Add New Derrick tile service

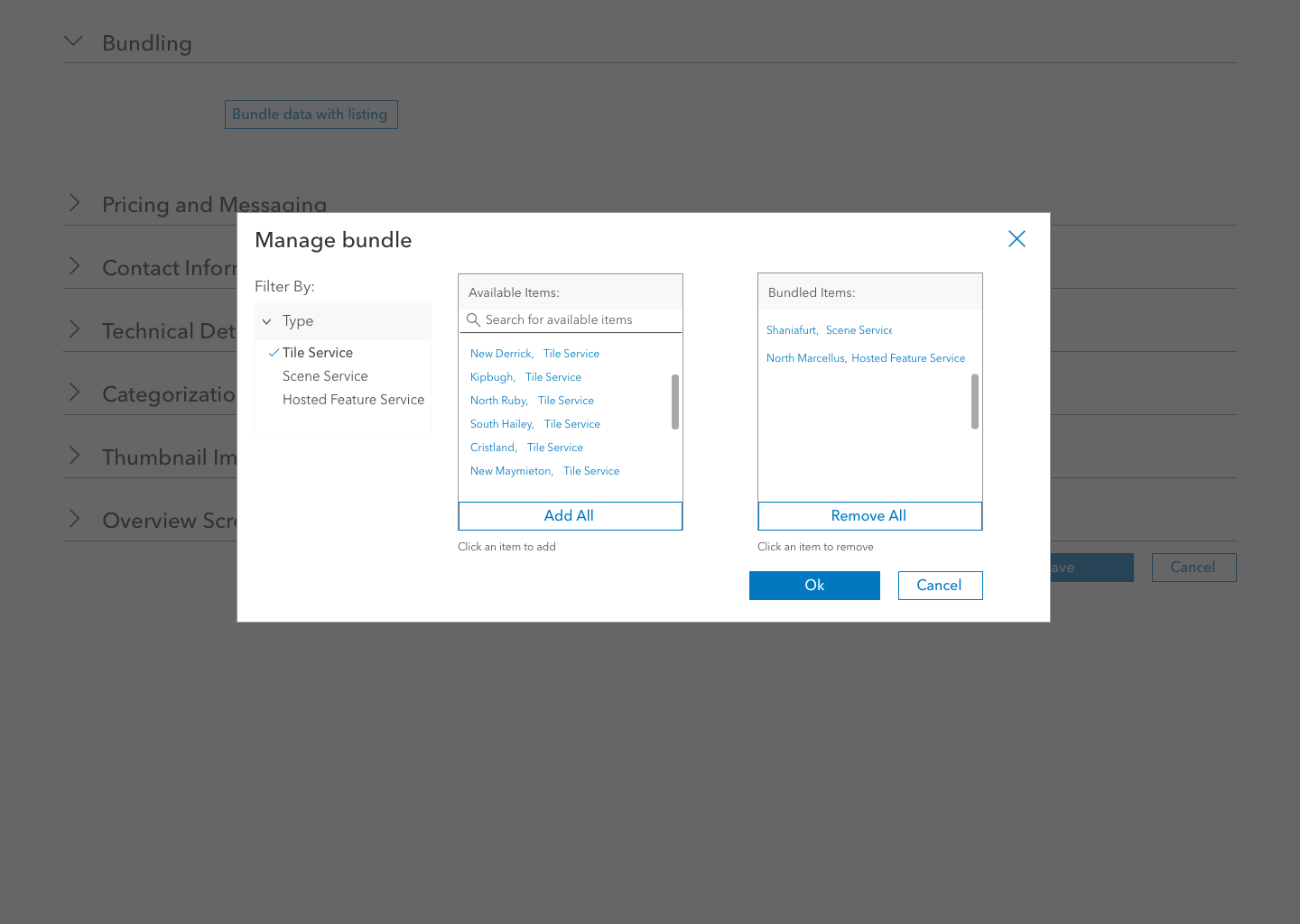coord(534,354)
